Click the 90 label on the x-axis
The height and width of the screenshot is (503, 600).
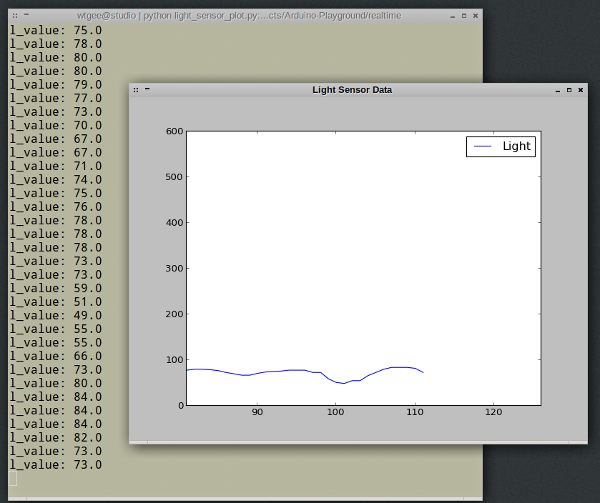[x=258, y=412]
